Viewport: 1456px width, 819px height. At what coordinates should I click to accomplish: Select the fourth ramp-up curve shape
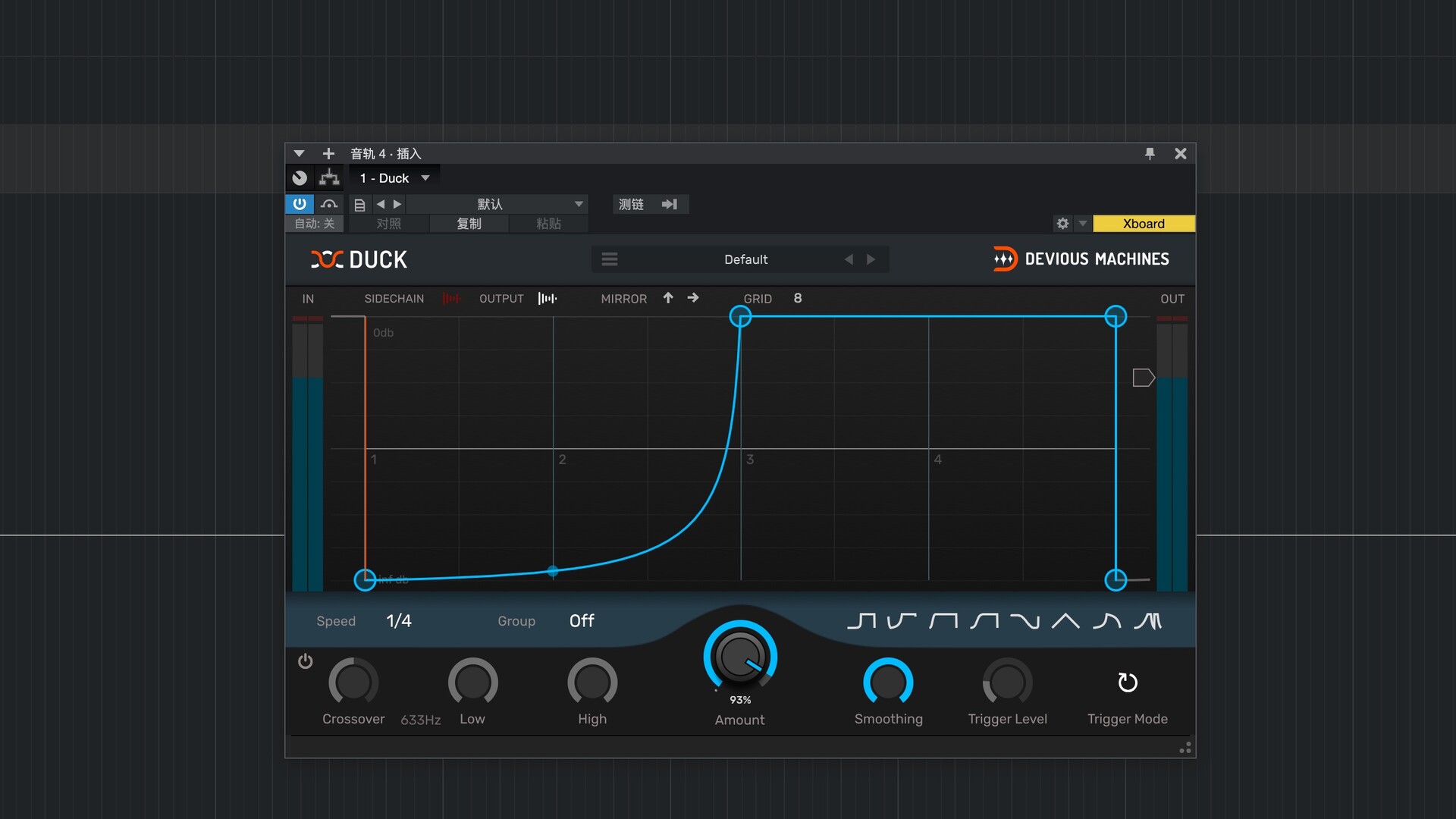pyautogui.click(x=984, y=622)
